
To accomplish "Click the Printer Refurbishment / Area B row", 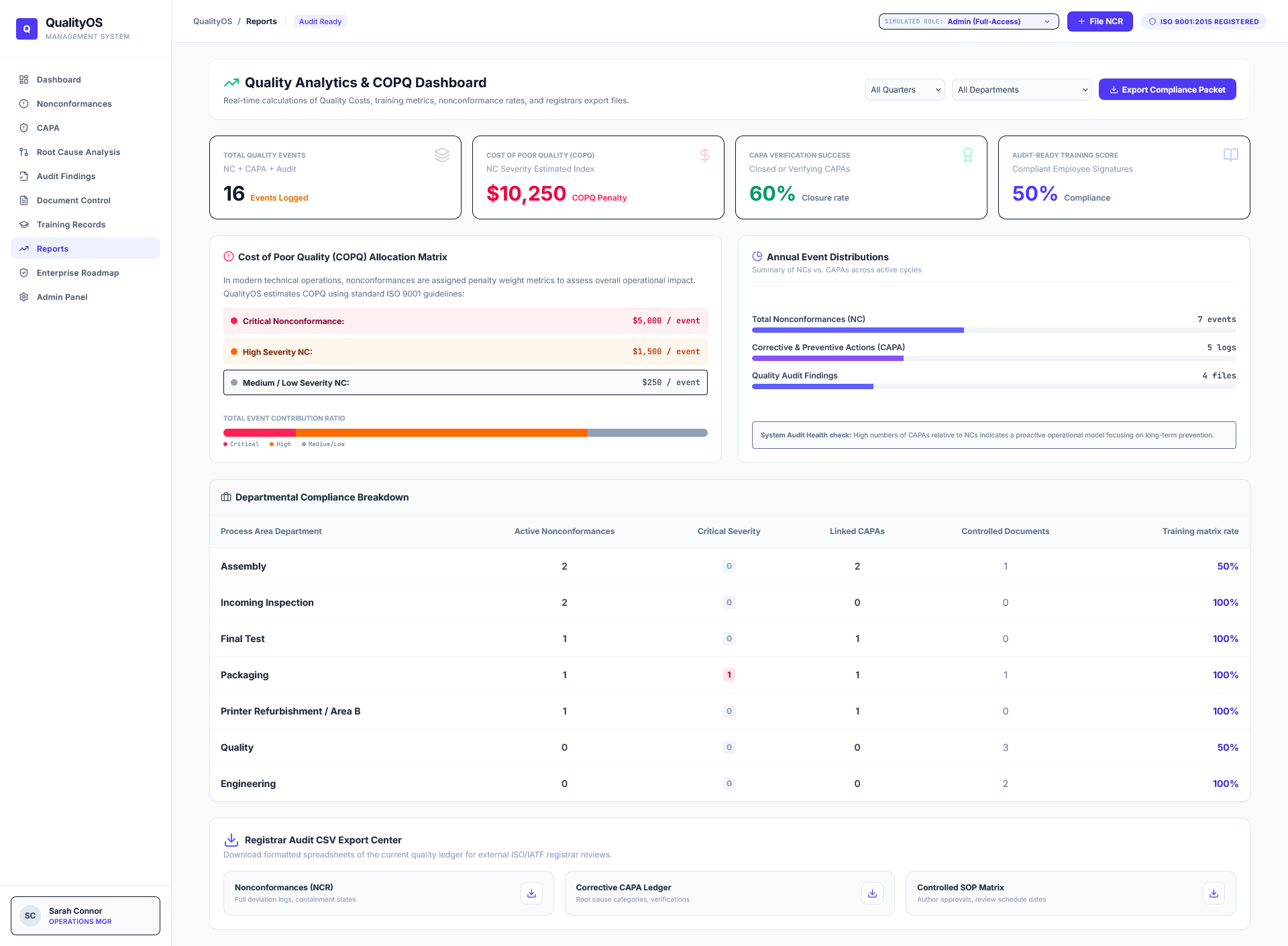I will pos(730,711).
